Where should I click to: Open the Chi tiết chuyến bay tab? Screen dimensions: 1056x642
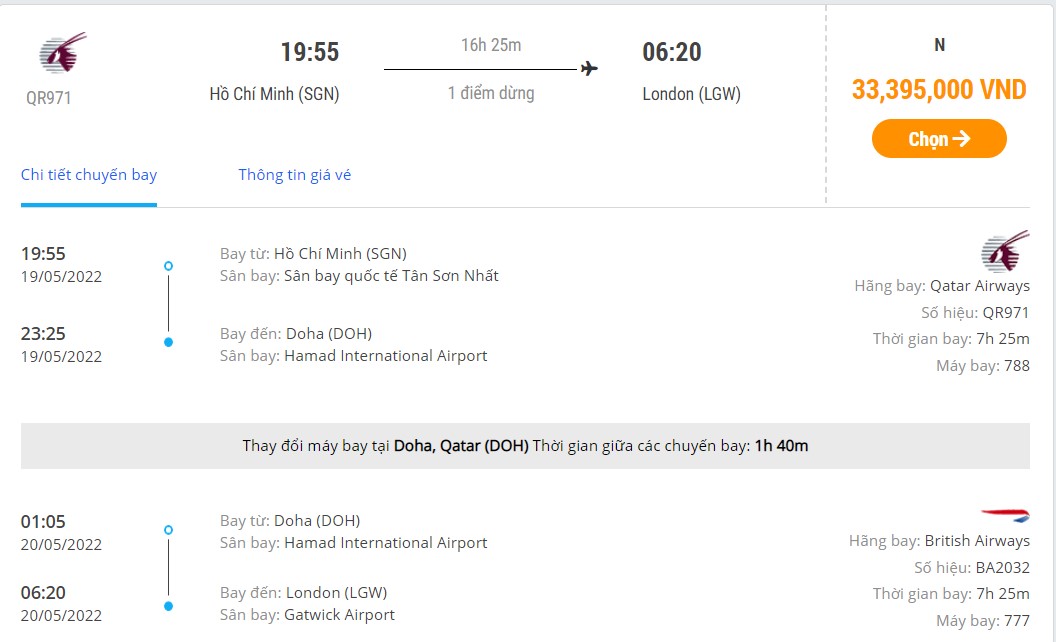(x=89, y=175)
